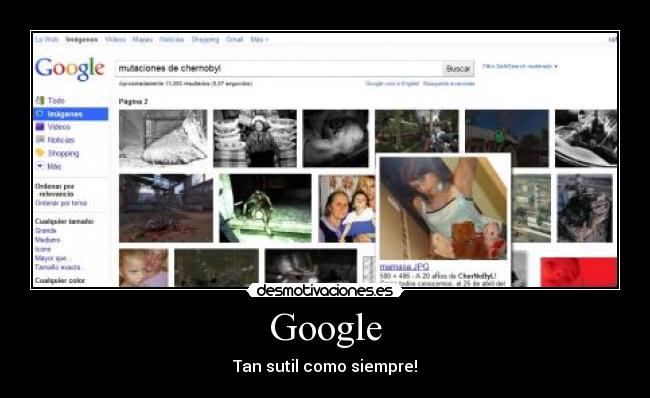The height and width of the screenshot is (398, 650).
Task: Filter images by Icono size
Action: 43,249
